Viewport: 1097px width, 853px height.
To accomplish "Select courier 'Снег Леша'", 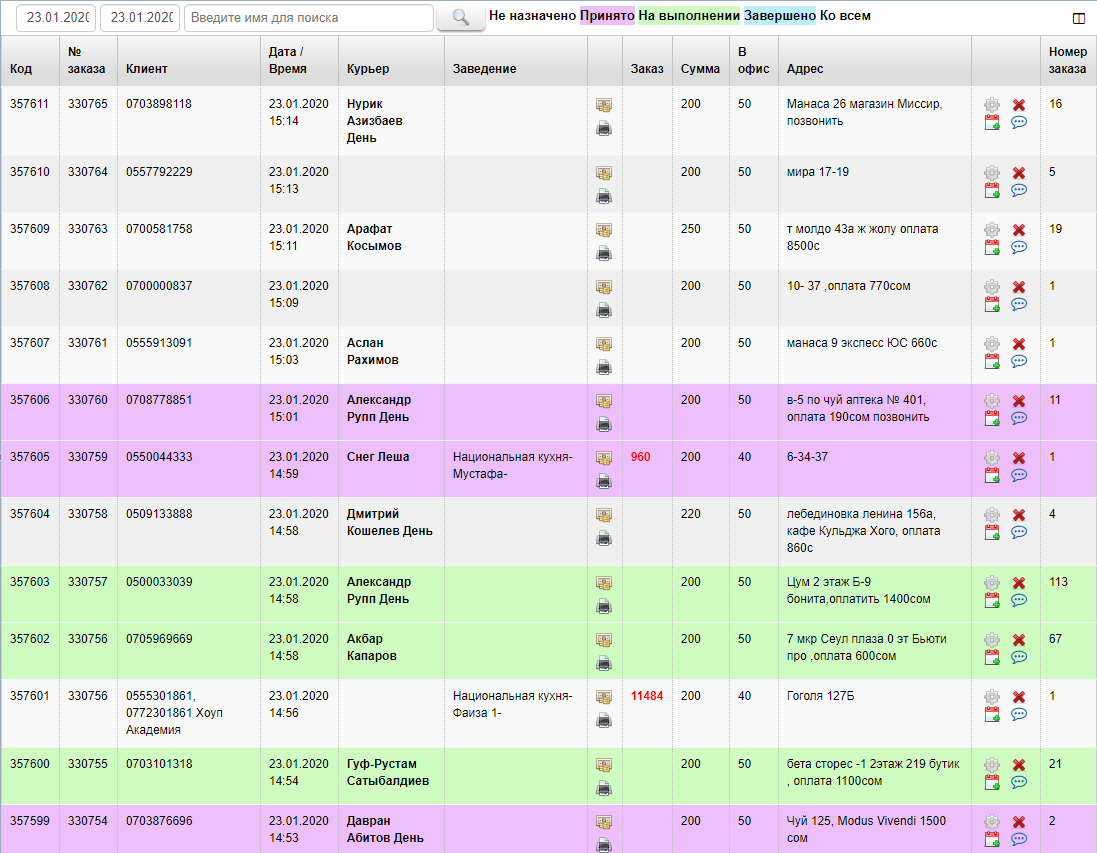I will (378, 457).
